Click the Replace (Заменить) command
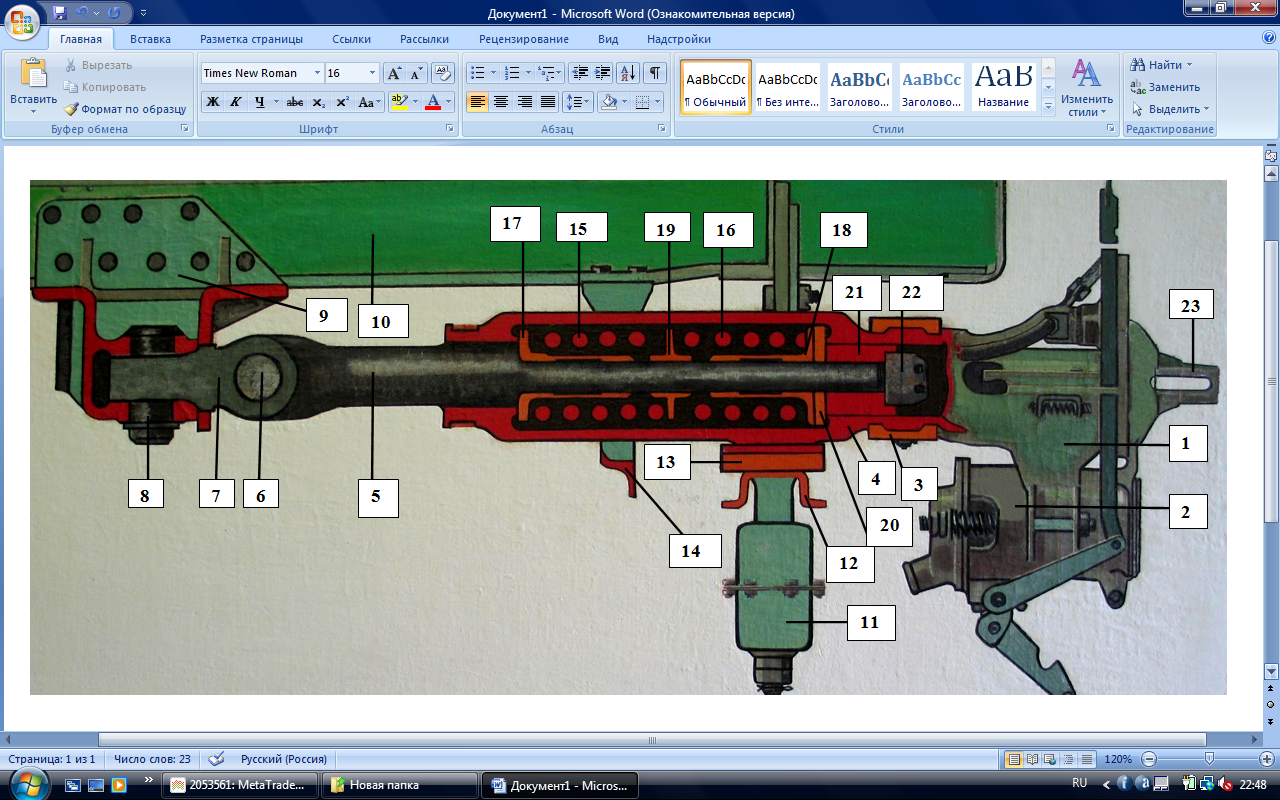1280x800 pixels. [1165, 87]
